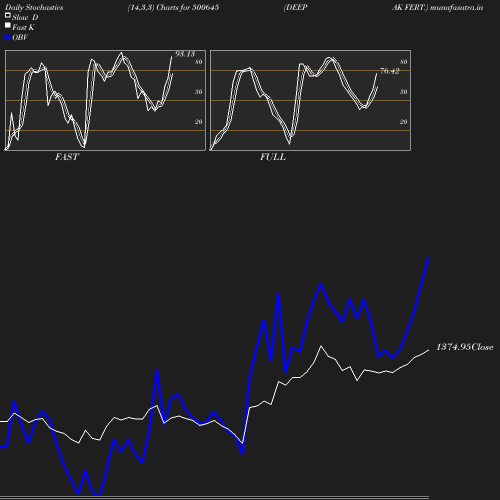Click the 20 axis label in FAST chart
The height and width of the screenshot is (500, 500).
[x=199, y=122]
